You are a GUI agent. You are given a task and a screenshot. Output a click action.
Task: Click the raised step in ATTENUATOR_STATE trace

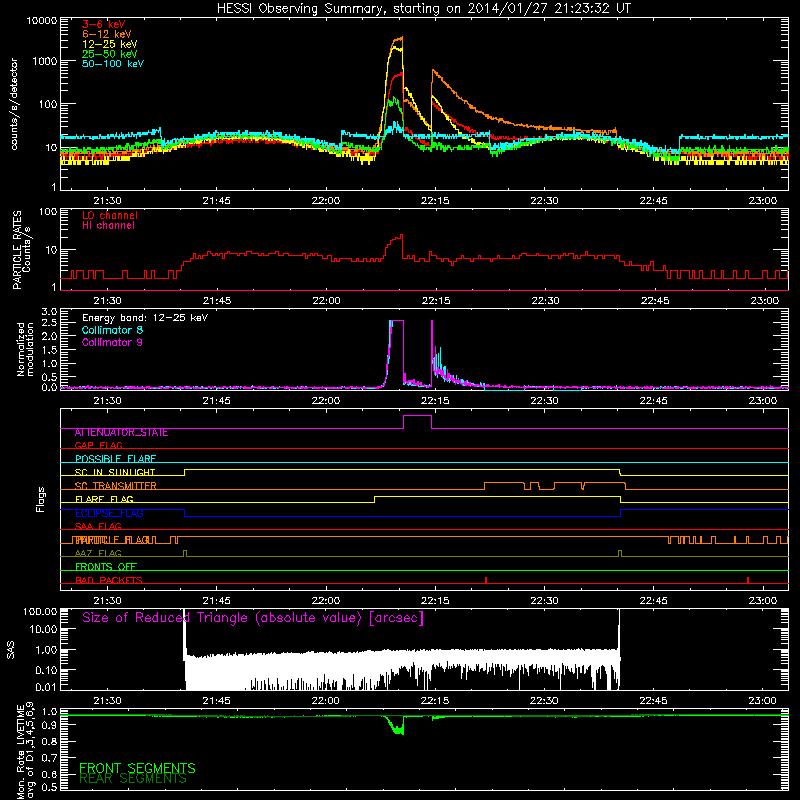click(417, 416)
